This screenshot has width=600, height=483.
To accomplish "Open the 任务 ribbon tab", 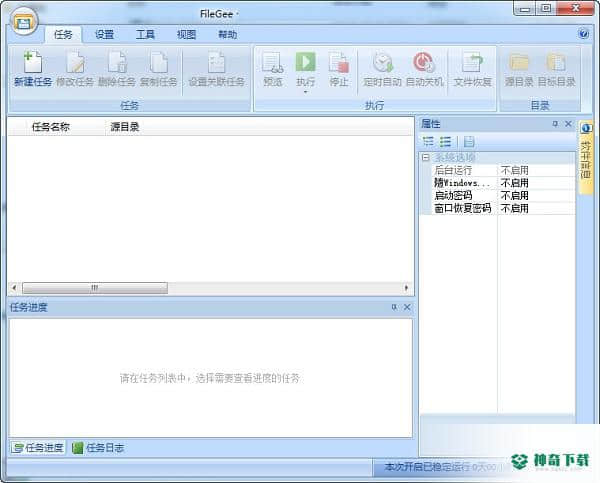I will [x=63, y=35].
